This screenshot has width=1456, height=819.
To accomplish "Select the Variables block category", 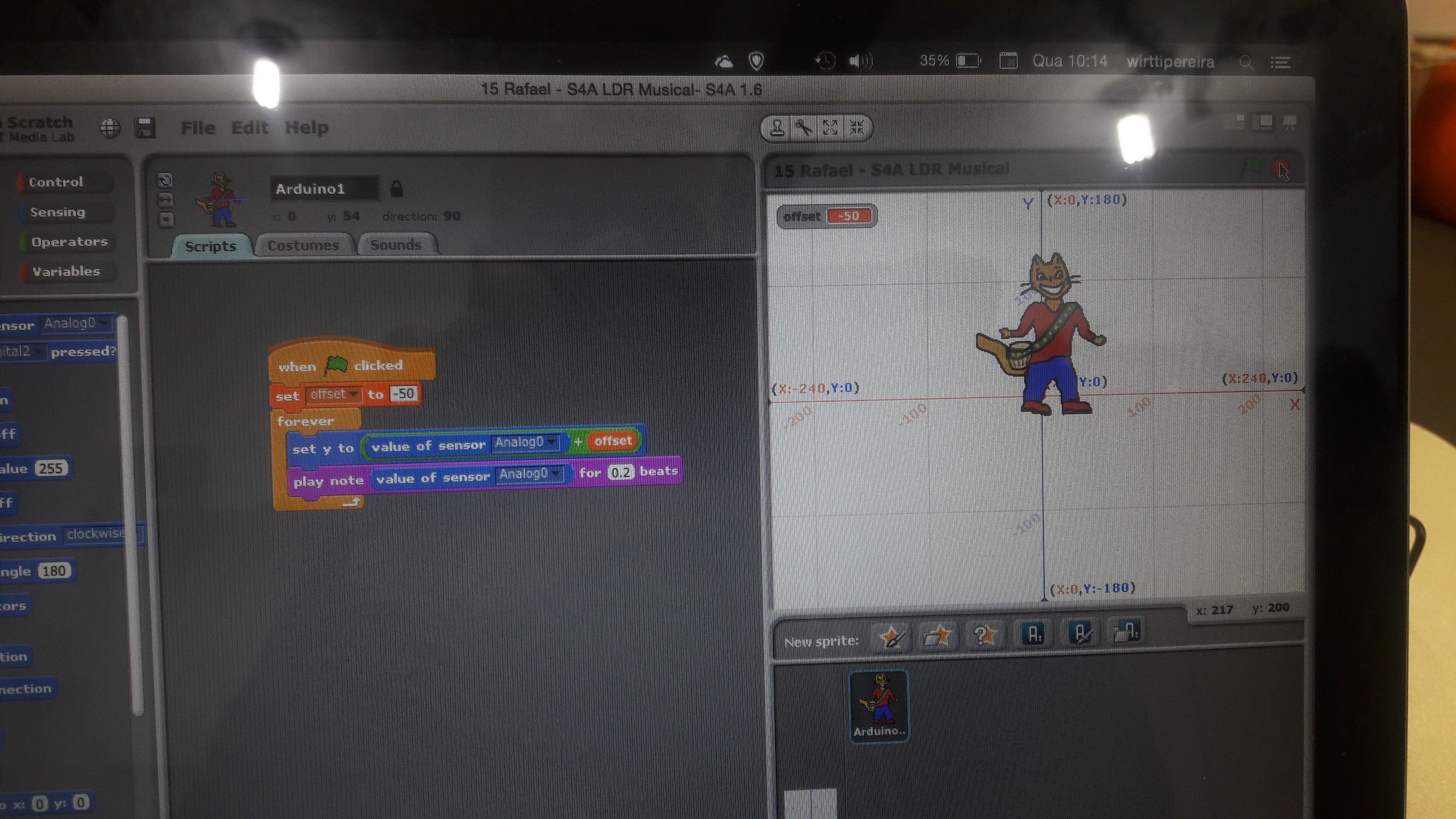I will click(66, 271).
